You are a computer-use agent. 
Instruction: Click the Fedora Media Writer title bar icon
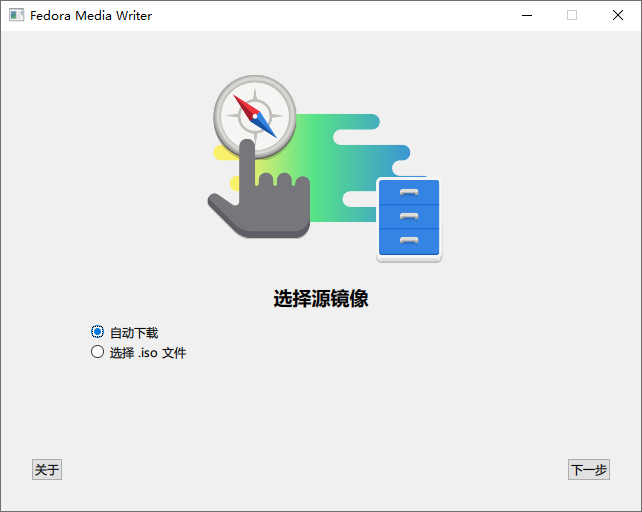16,16
